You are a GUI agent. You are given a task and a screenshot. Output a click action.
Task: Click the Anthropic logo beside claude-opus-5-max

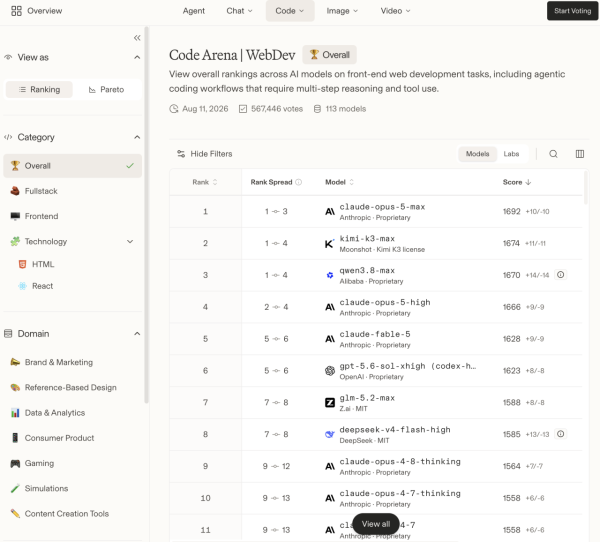tap(330, 211)
